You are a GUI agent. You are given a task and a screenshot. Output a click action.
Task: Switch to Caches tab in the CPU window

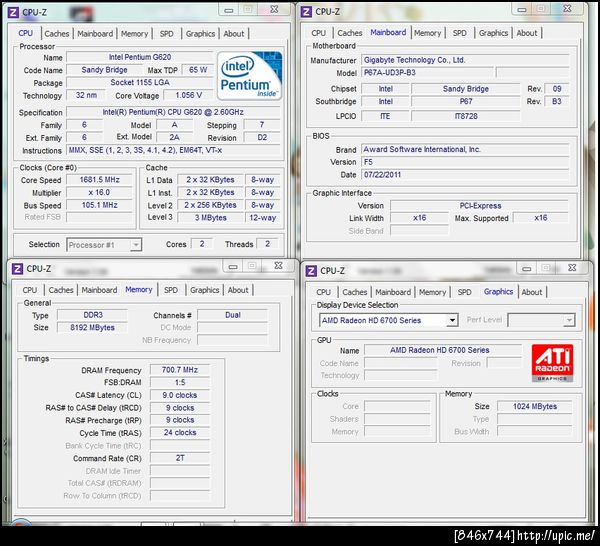[x=57, y=34]
